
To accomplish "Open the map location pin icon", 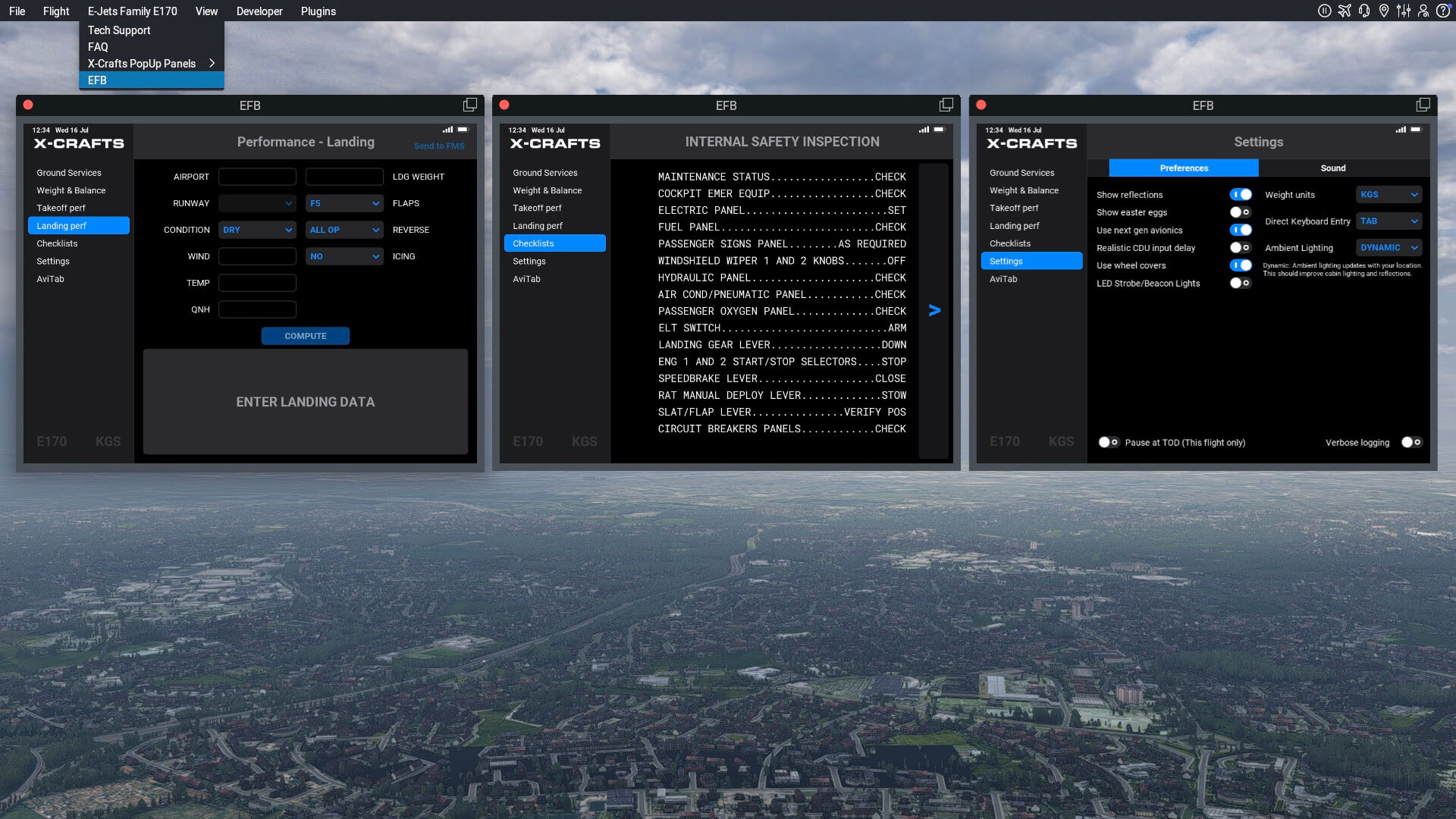I will tap(1384, 11).
